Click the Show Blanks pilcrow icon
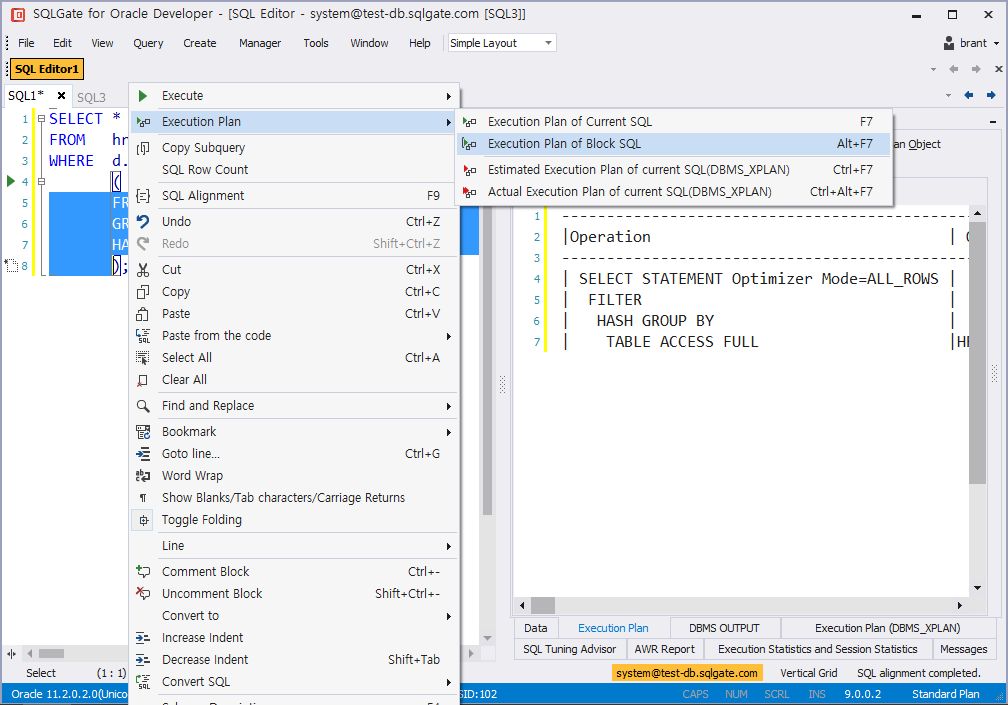 pos(143,498)
